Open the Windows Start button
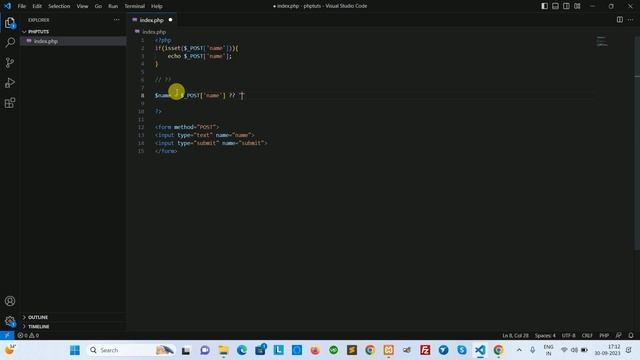 (75, 350)
